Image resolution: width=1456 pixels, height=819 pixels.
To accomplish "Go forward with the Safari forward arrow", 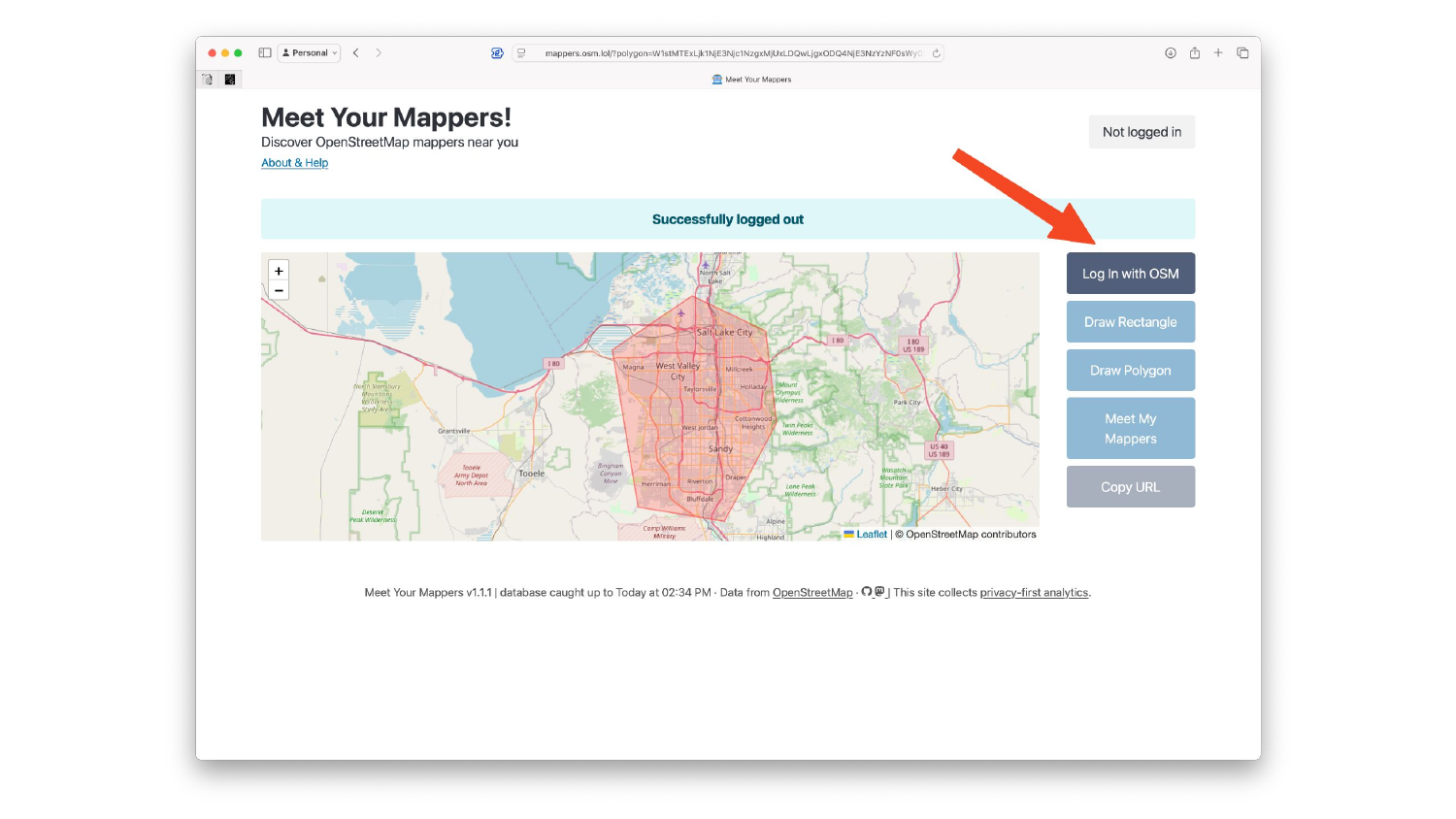I will [x=379, y=52].
